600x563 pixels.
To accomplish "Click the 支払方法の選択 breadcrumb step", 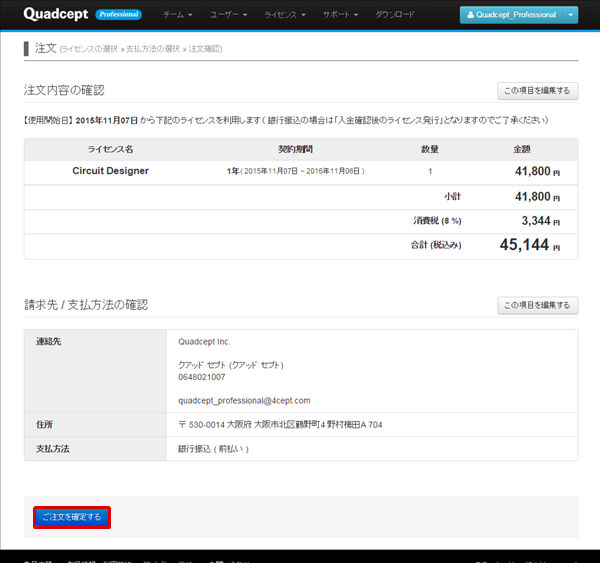I will (153, 49).
